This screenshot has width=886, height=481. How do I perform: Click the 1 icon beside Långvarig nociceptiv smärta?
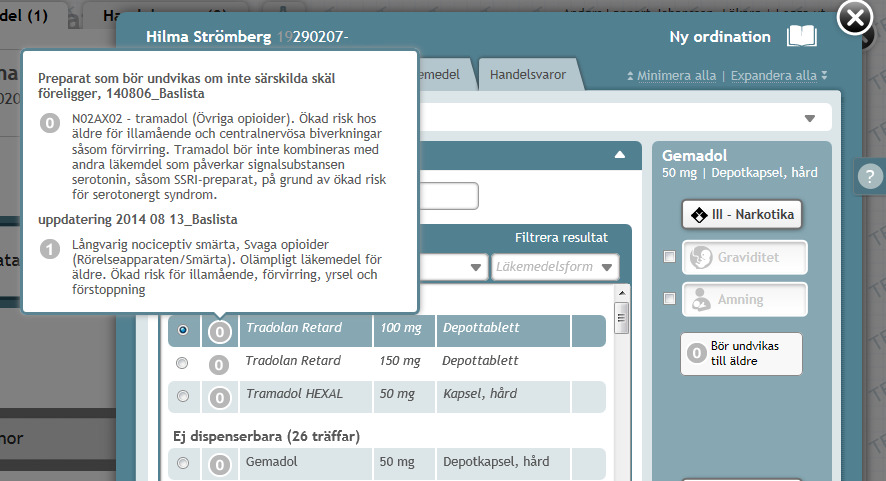pyautogui.click(x=50, y=249)
